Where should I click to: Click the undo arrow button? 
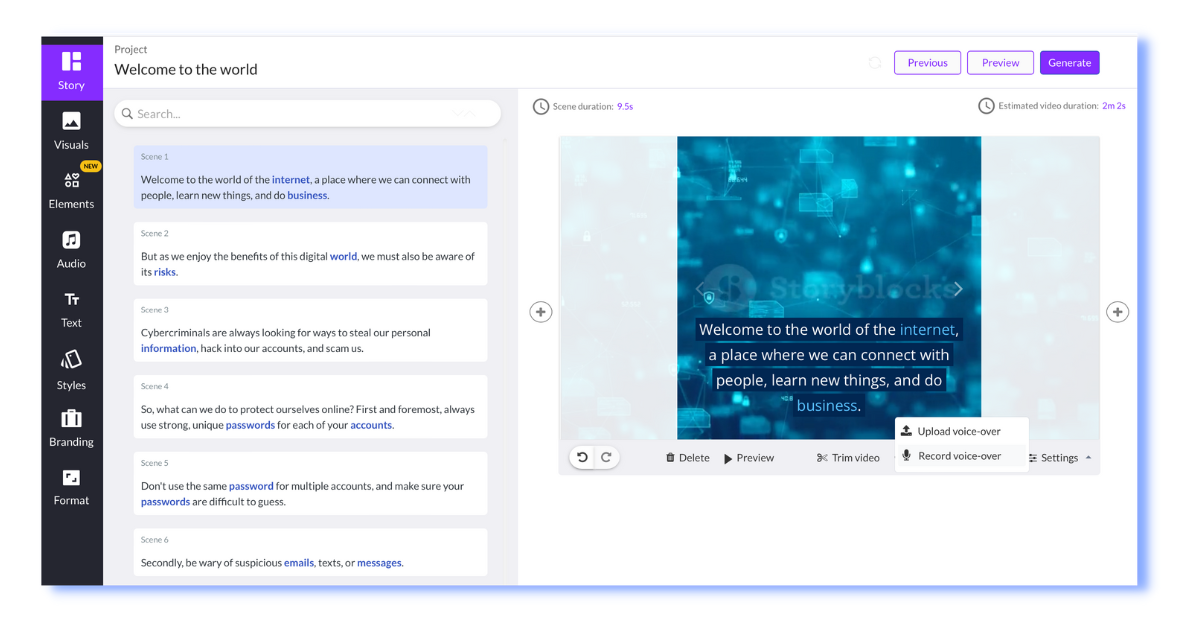pos(583,457)
